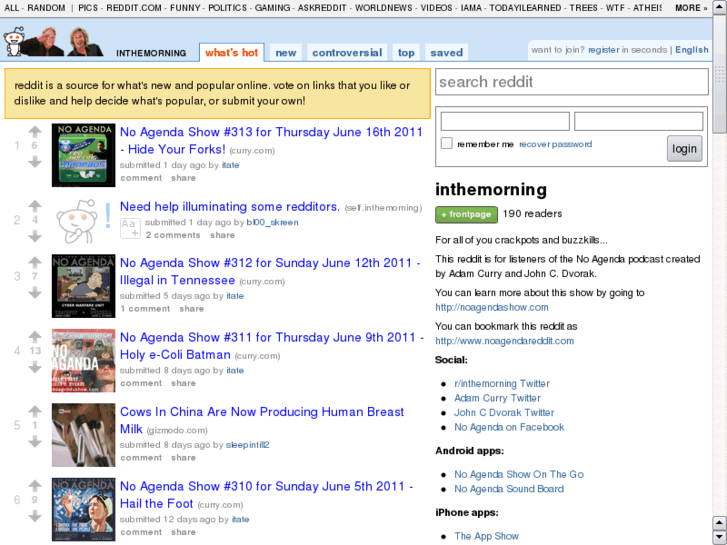This screenshot has width=727, height=545.
Task: Click the 'English' language link
Action: coord(691,50)
